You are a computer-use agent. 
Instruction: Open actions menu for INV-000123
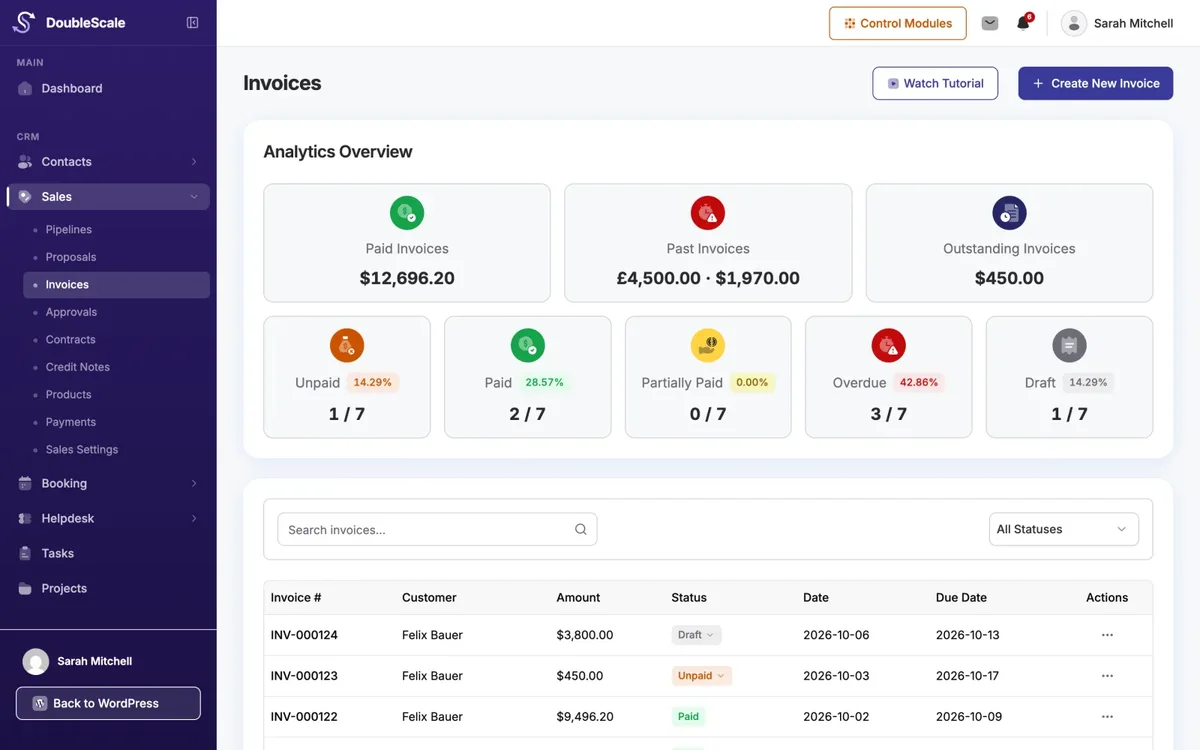click(x=1107, y=676)
